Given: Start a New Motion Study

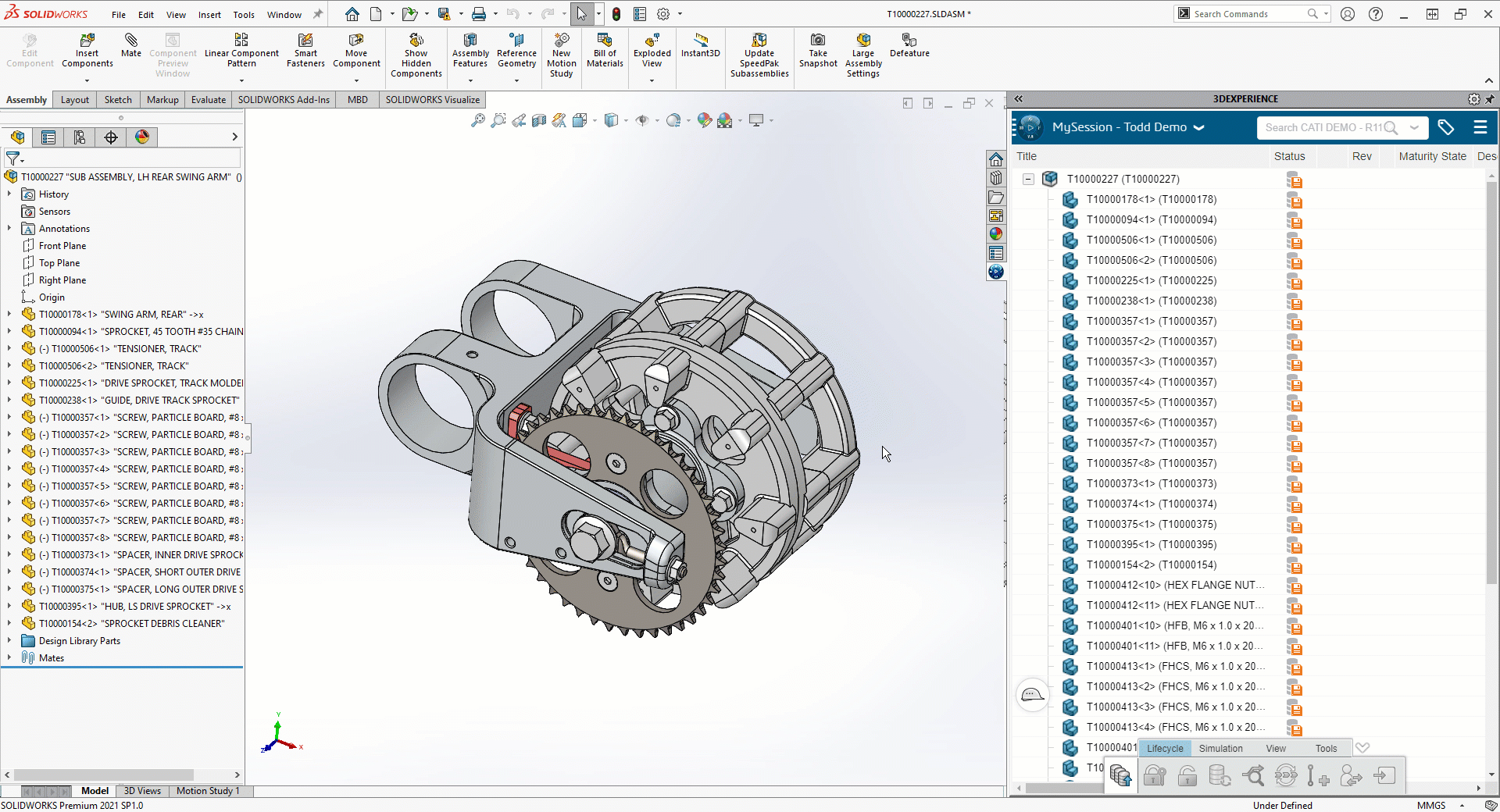Looking at the screenshot, I should [561, 56].
